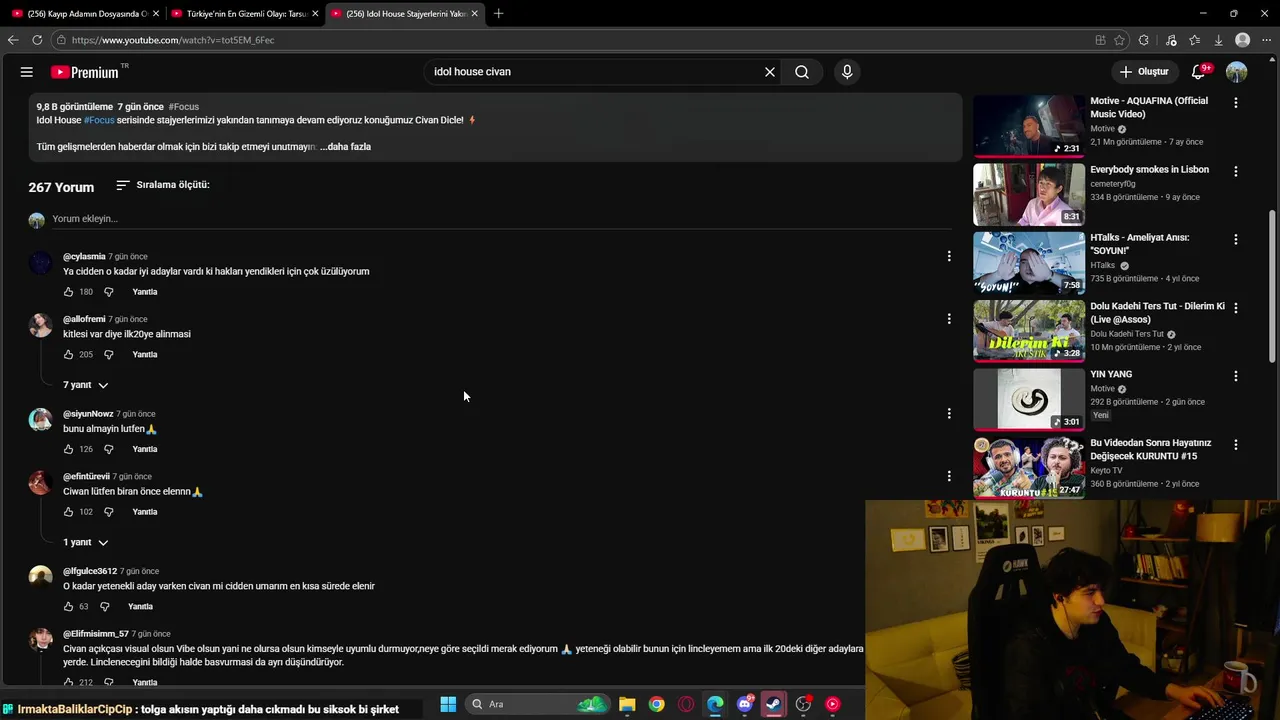Viewport: 1280px width, 720px height.
Task: Open more options for HTalks Ameliyat Anısı video
Action: click(x=1236, y=240)
